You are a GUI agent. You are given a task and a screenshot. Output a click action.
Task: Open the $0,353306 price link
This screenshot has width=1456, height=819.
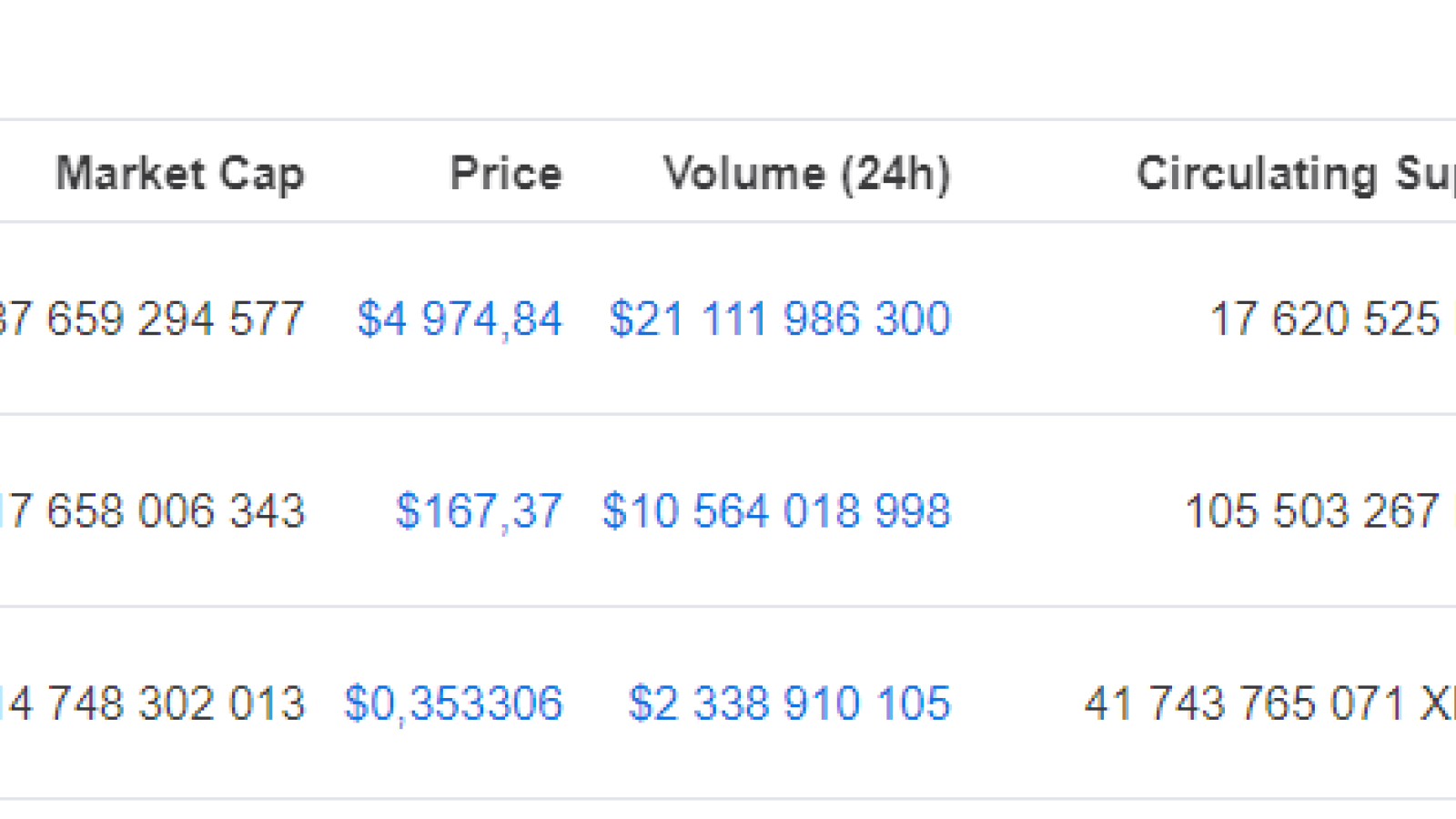tap(453, 704)
